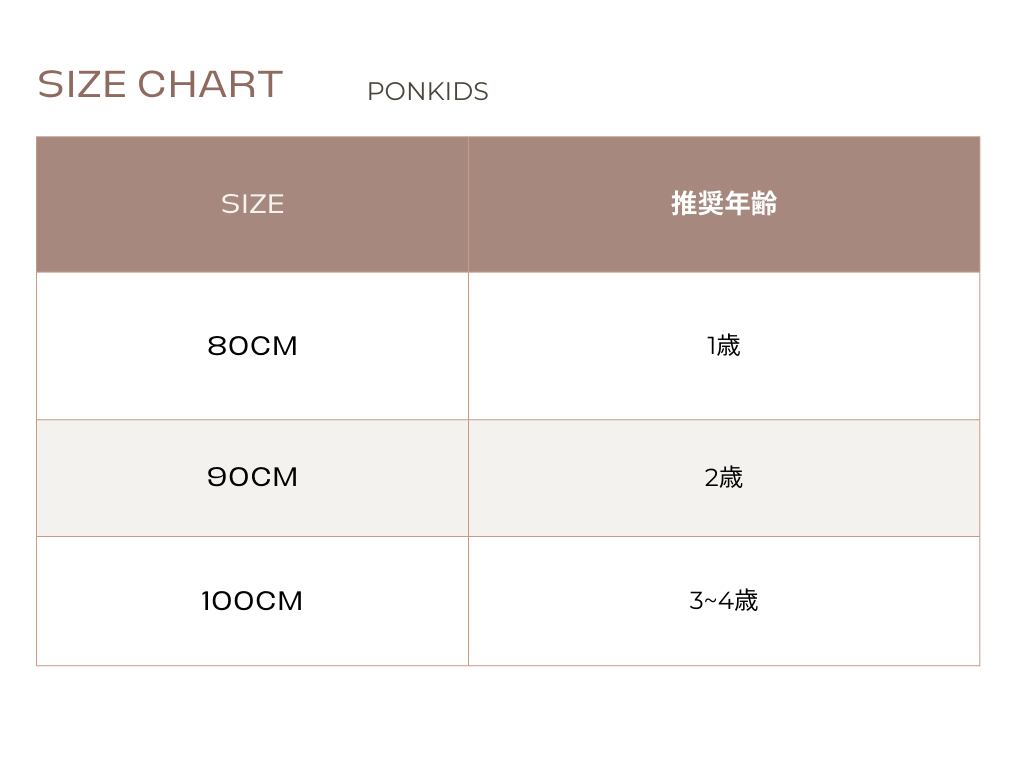Image resolution: width=1024 pixels, height=768 pixels.
Task: Click the 1歳 age cell
Action: click(724, 346)
